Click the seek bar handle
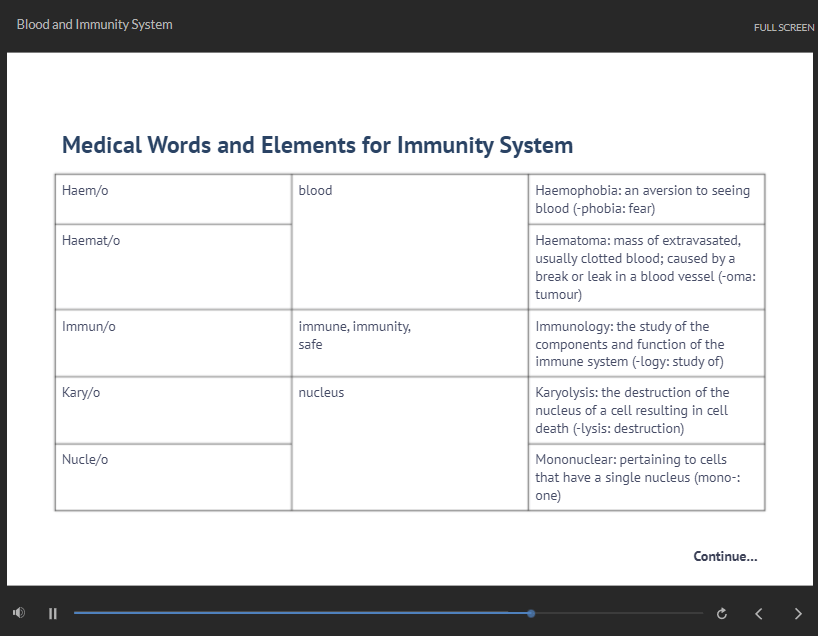 coord(530,613)
